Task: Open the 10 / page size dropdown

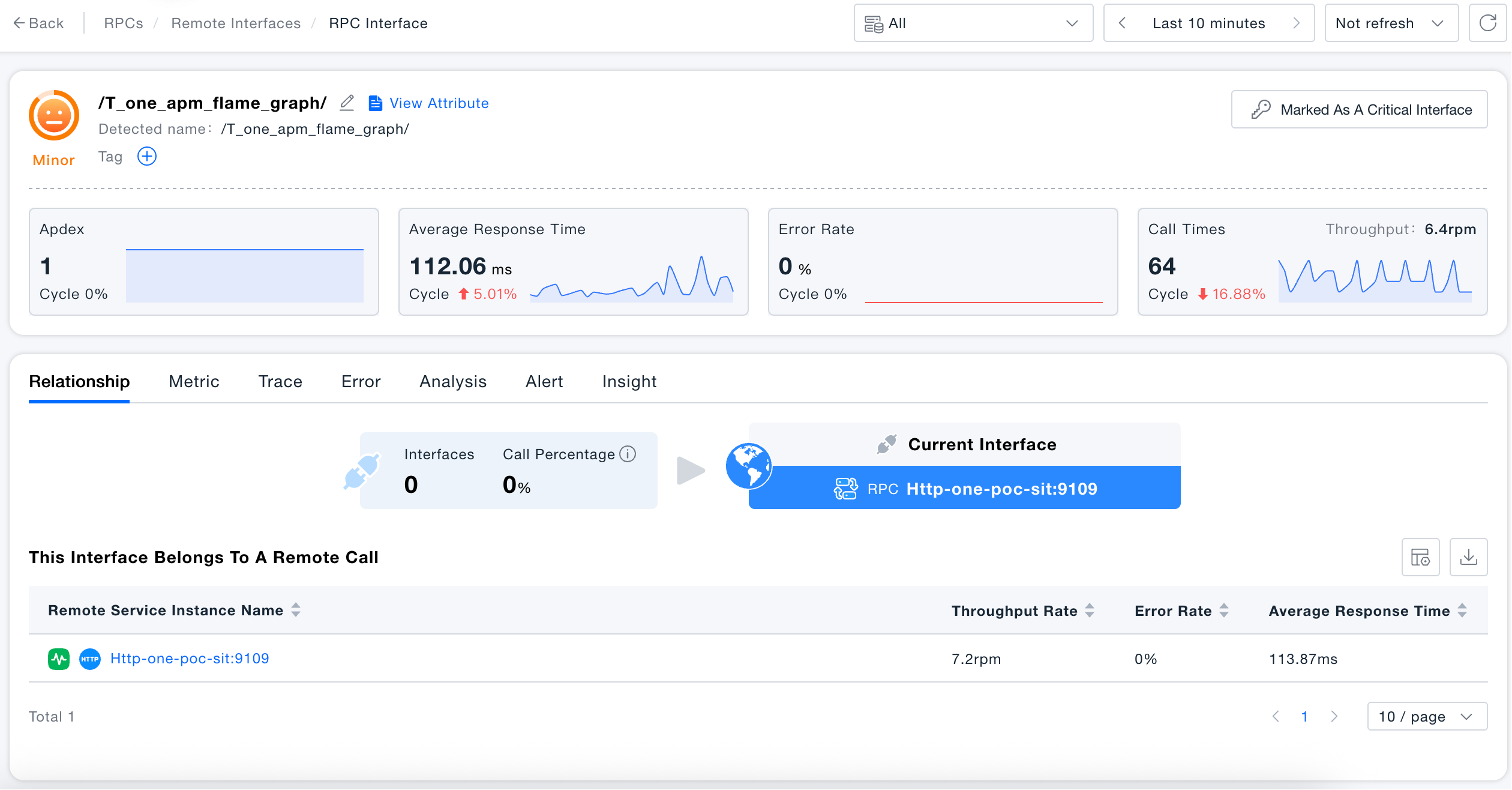Action: (x=1427, y=716)
